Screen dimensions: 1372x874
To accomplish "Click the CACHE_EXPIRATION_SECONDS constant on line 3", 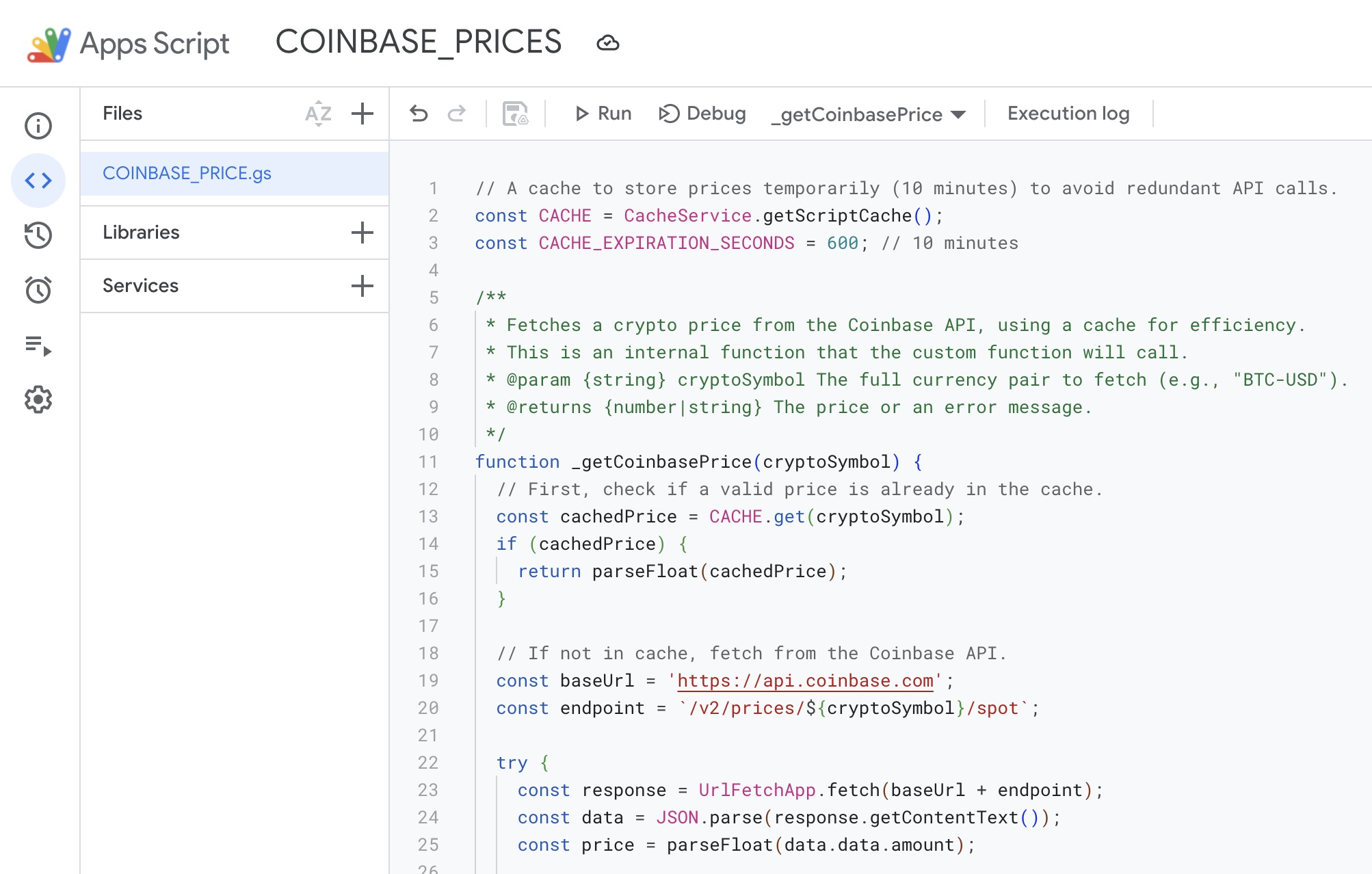I will coord(666,243).
